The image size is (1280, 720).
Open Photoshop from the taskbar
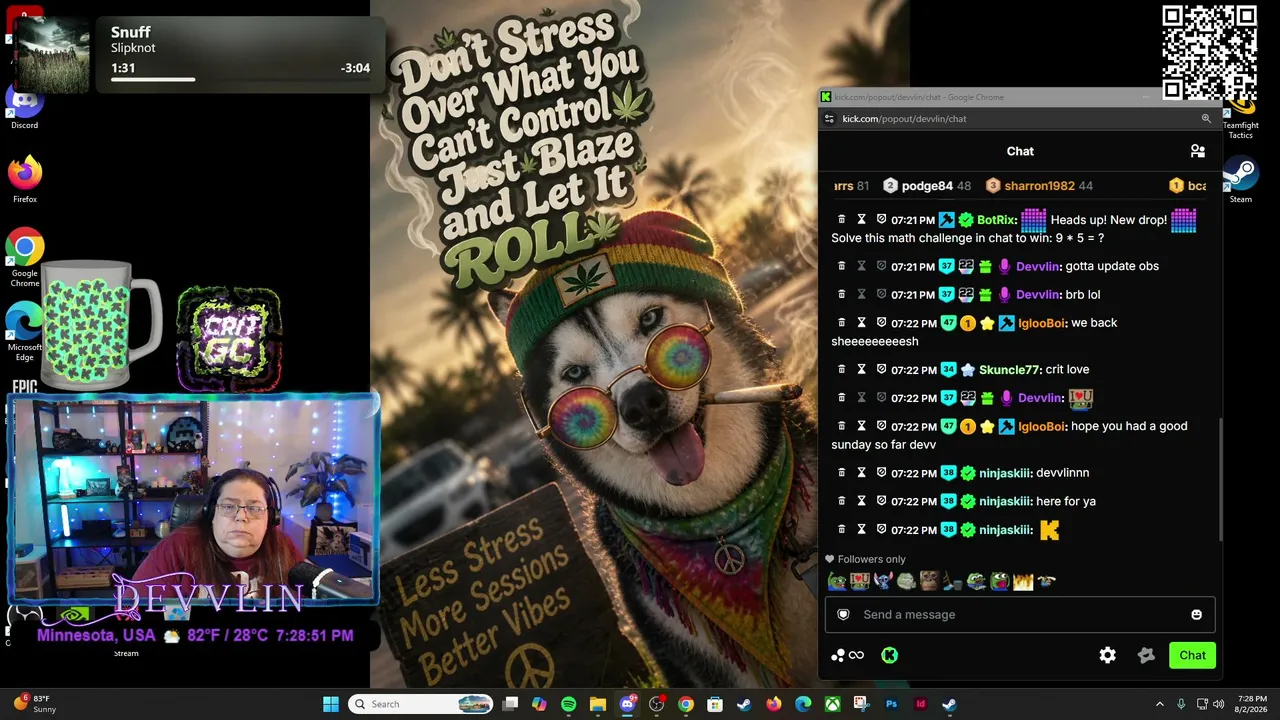click(x=891, y=704)
